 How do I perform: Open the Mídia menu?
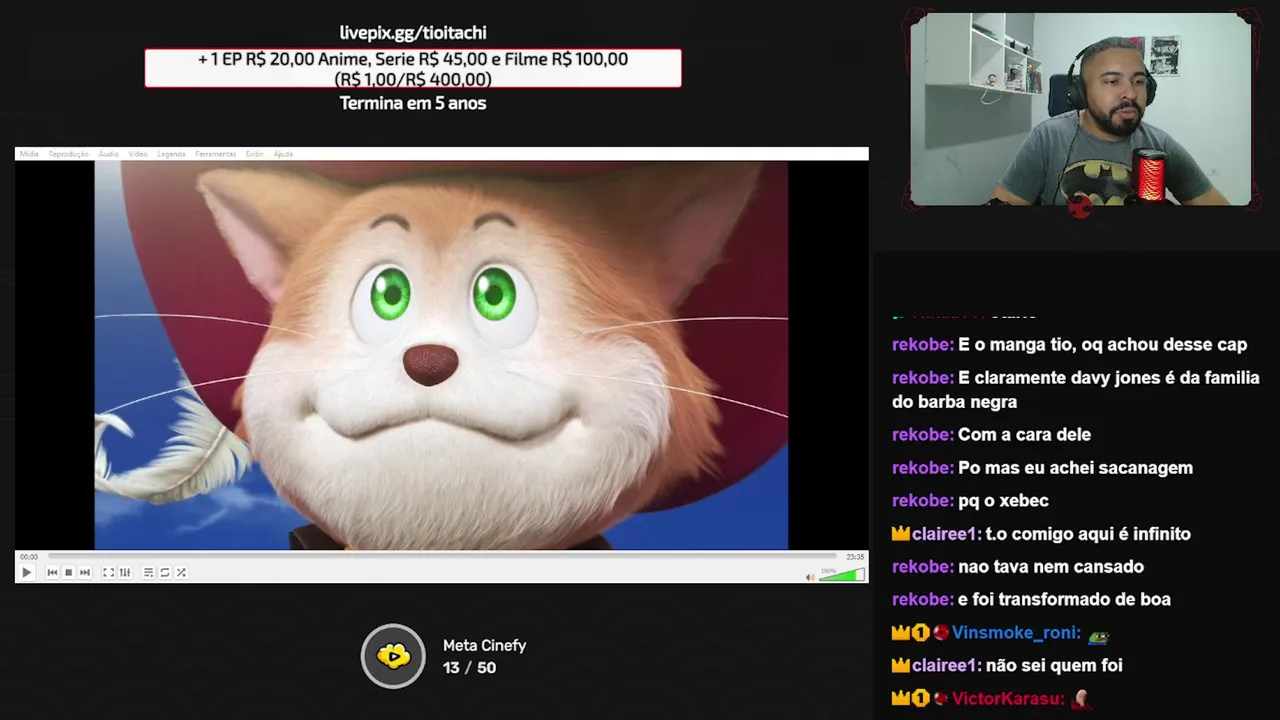(x=29, y=154)
